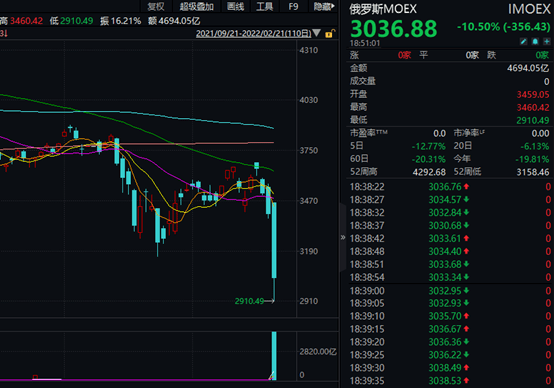The height and width of the screenshot is (388, 554).
Task: Click the -10.50% (-356.43) change value
Action: pos(503,27)
